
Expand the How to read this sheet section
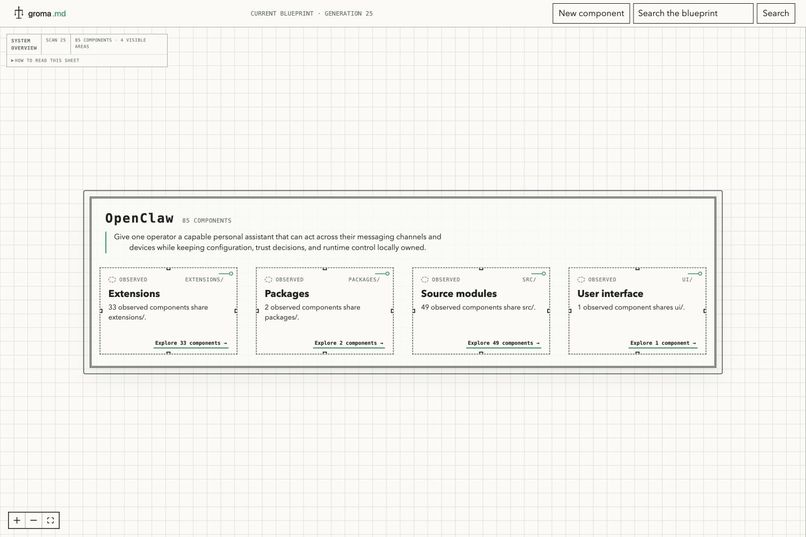coord(45,61)
